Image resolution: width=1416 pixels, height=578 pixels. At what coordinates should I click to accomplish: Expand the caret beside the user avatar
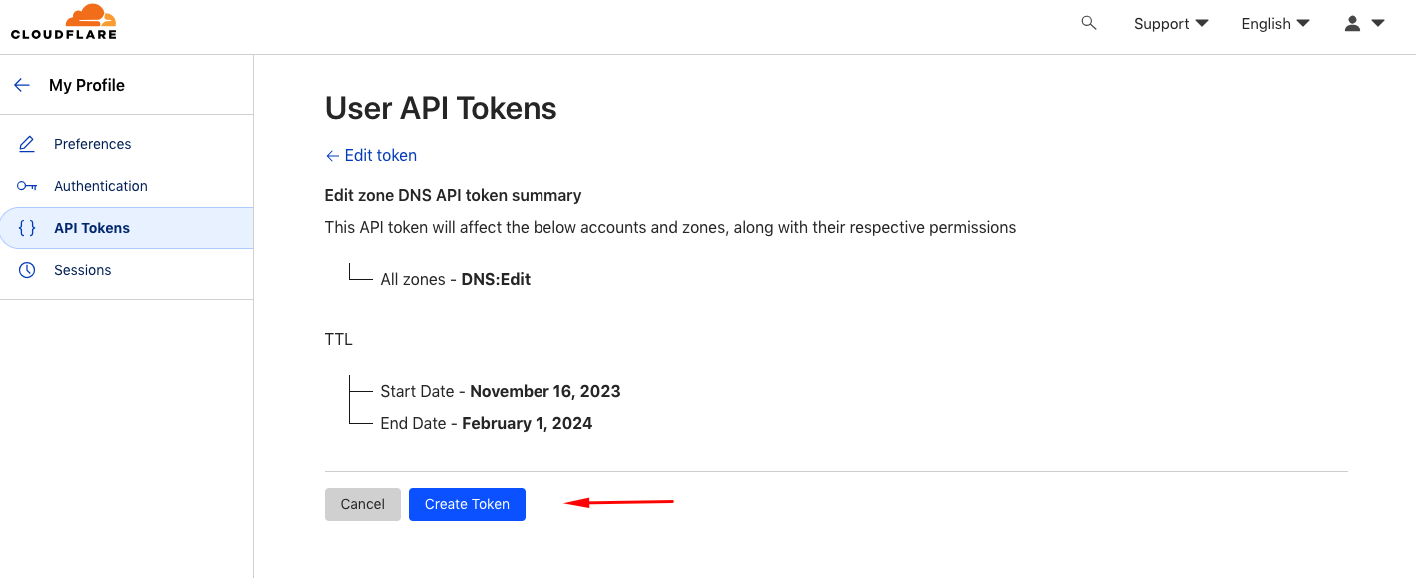click(1378, 23)
